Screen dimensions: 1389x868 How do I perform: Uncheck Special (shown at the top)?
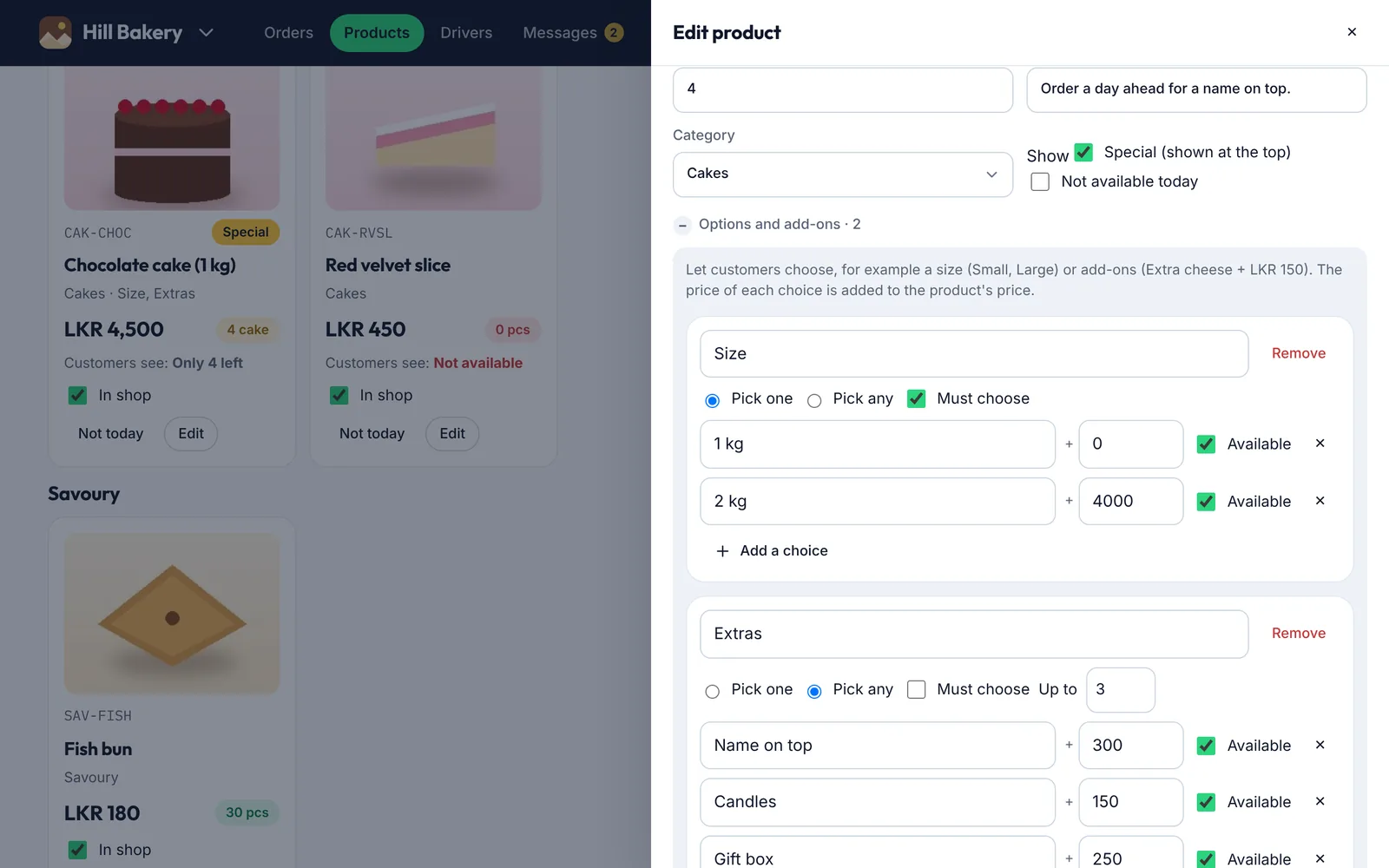[1083, 152]
